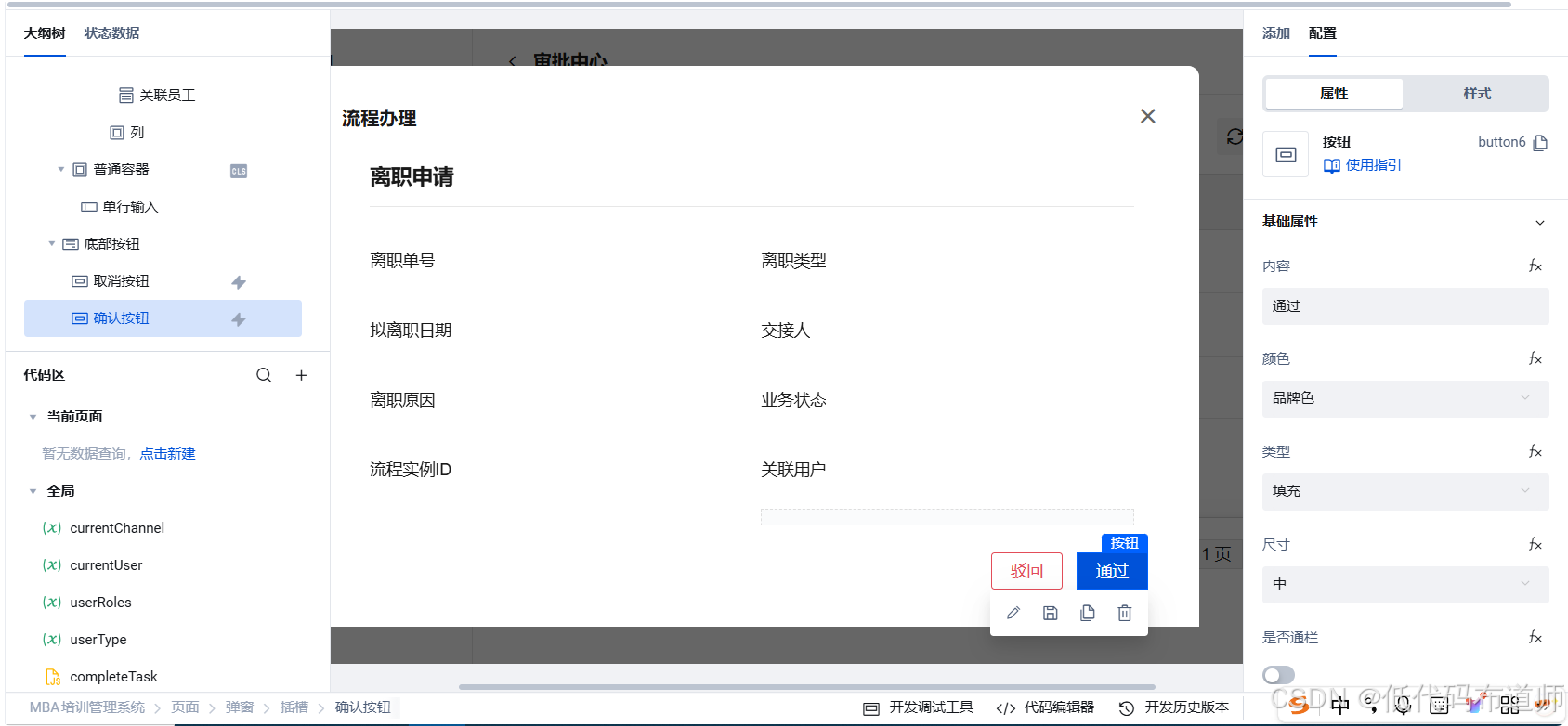Copy the button6 component ID
The image size is (1568, 726).
[1540, 142]
